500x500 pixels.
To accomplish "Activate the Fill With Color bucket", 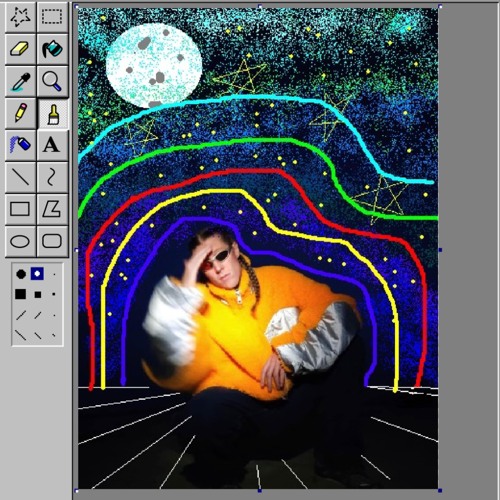I will [x=52, y=49].
